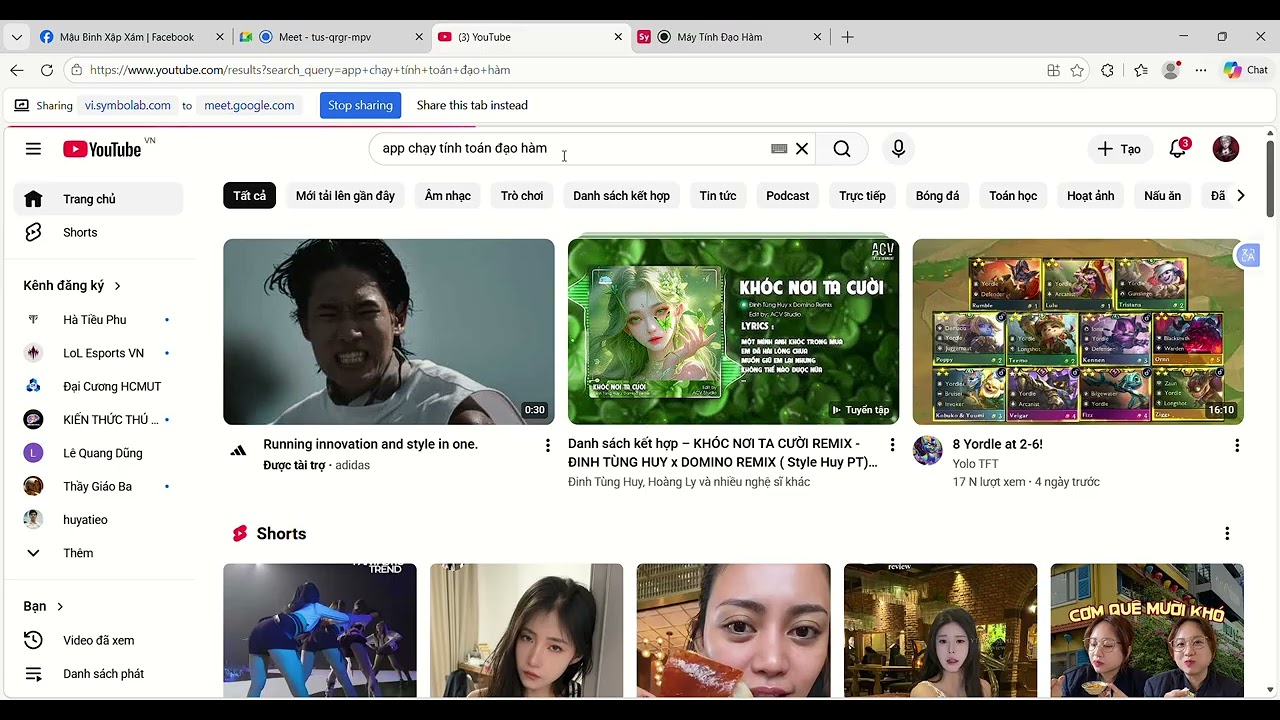Viewport: 1280px width, 720px height.
Task: Select the Mới tải lên gần đây chip
Action: point(345,196)
